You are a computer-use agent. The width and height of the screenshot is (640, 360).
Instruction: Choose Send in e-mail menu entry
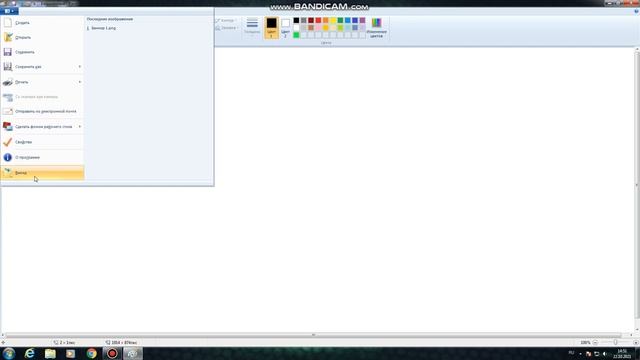tap(42, 111)
